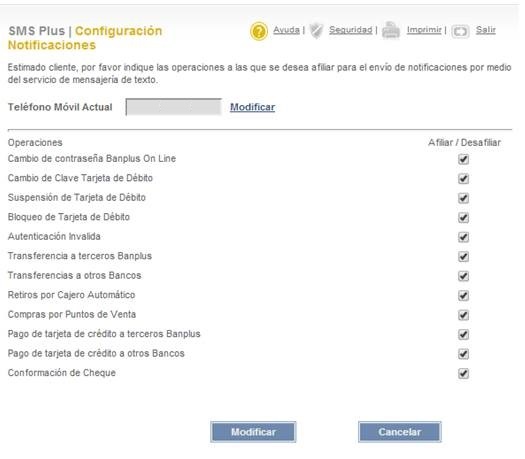Disable Autenticación Invalida notification checkbox

coord(463,237)
